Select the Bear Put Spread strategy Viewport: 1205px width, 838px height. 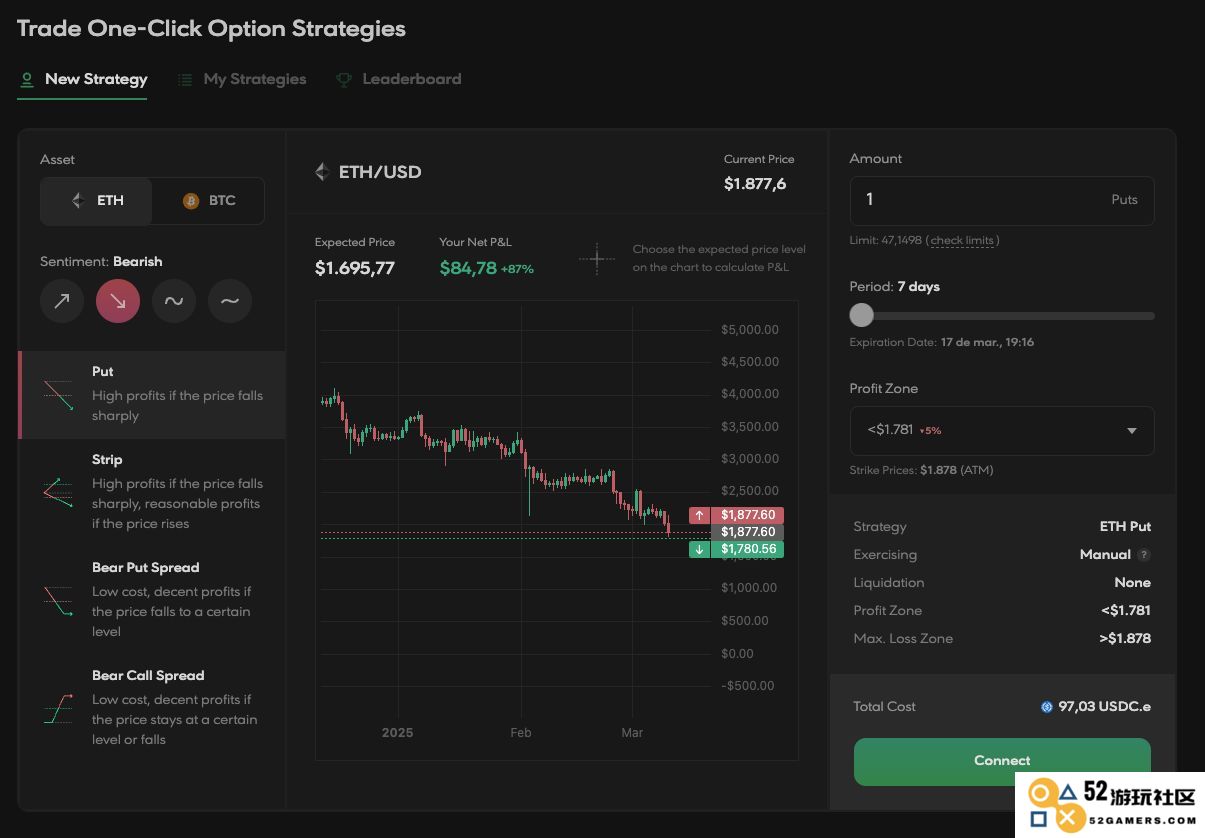(152, 599)
